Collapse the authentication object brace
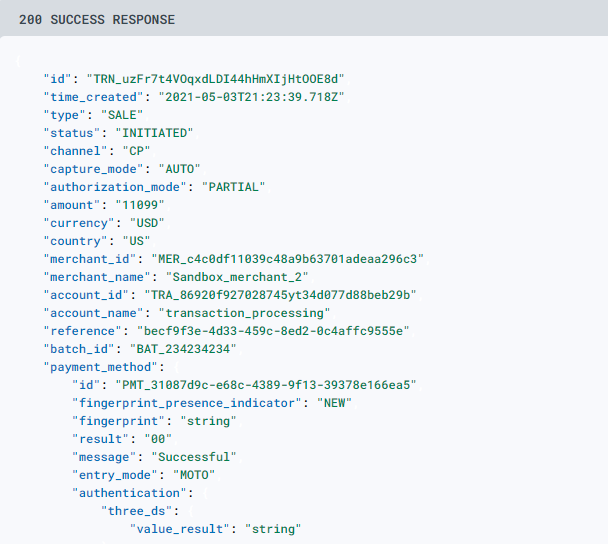This screenshot has height=544, width=608. (205, 493)
